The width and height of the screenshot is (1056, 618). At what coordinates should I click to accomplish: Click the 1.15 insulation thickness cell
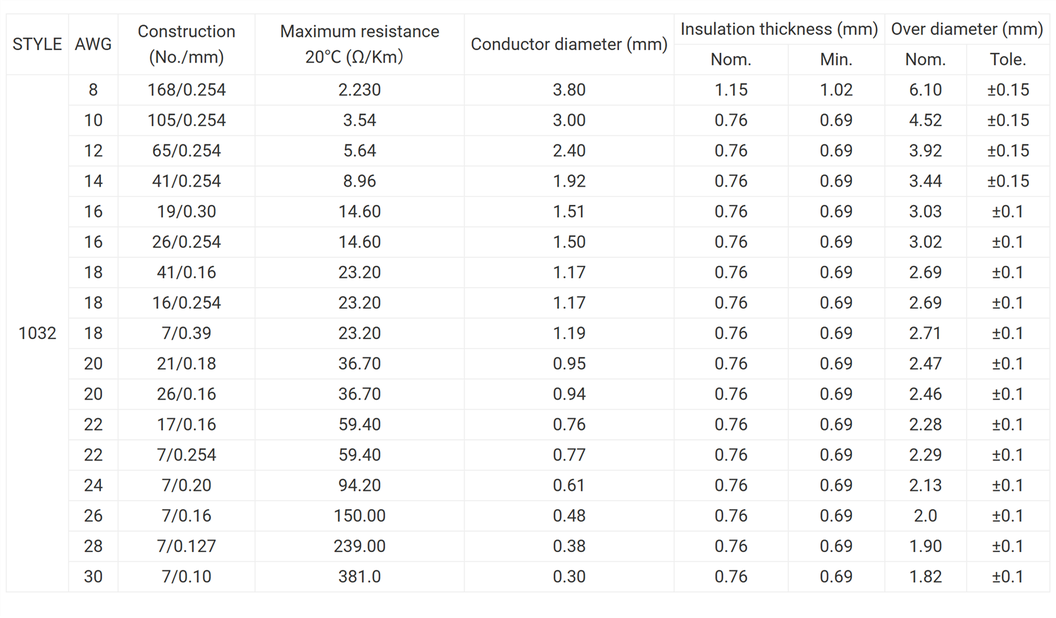[x=730, y=90]
